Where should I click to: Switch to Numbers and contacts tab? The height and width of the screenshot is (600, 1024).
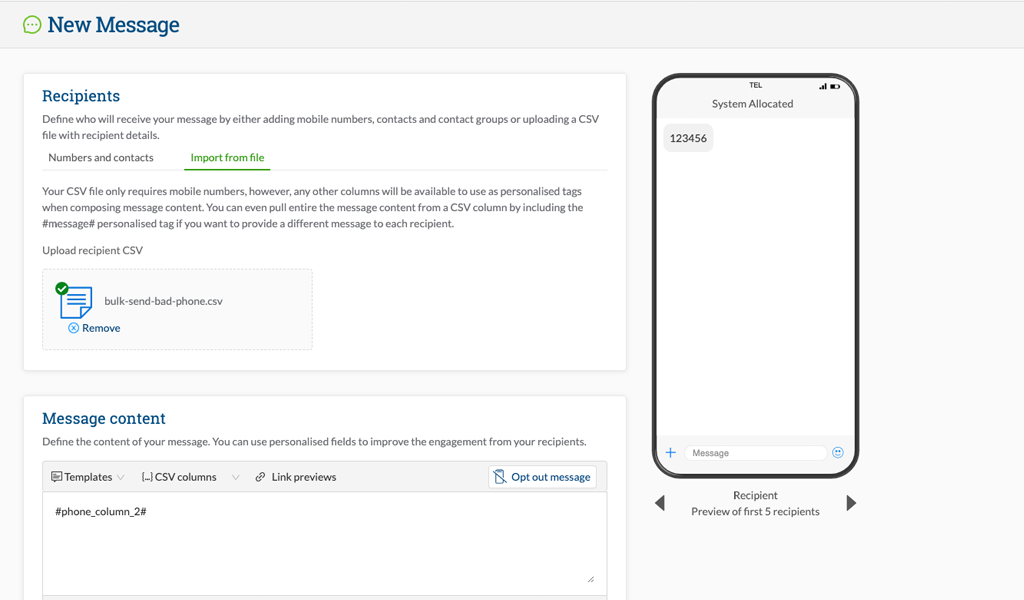[x=101, y=157]
